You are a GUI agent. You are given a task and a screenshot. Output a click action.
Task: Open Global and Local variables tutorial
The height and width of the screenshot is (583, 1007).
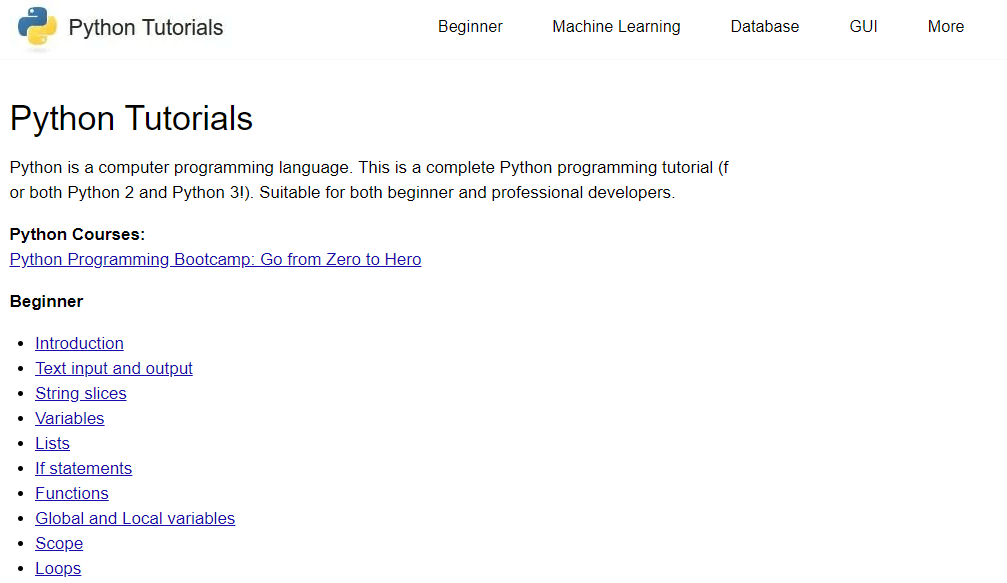pos(135,518)
